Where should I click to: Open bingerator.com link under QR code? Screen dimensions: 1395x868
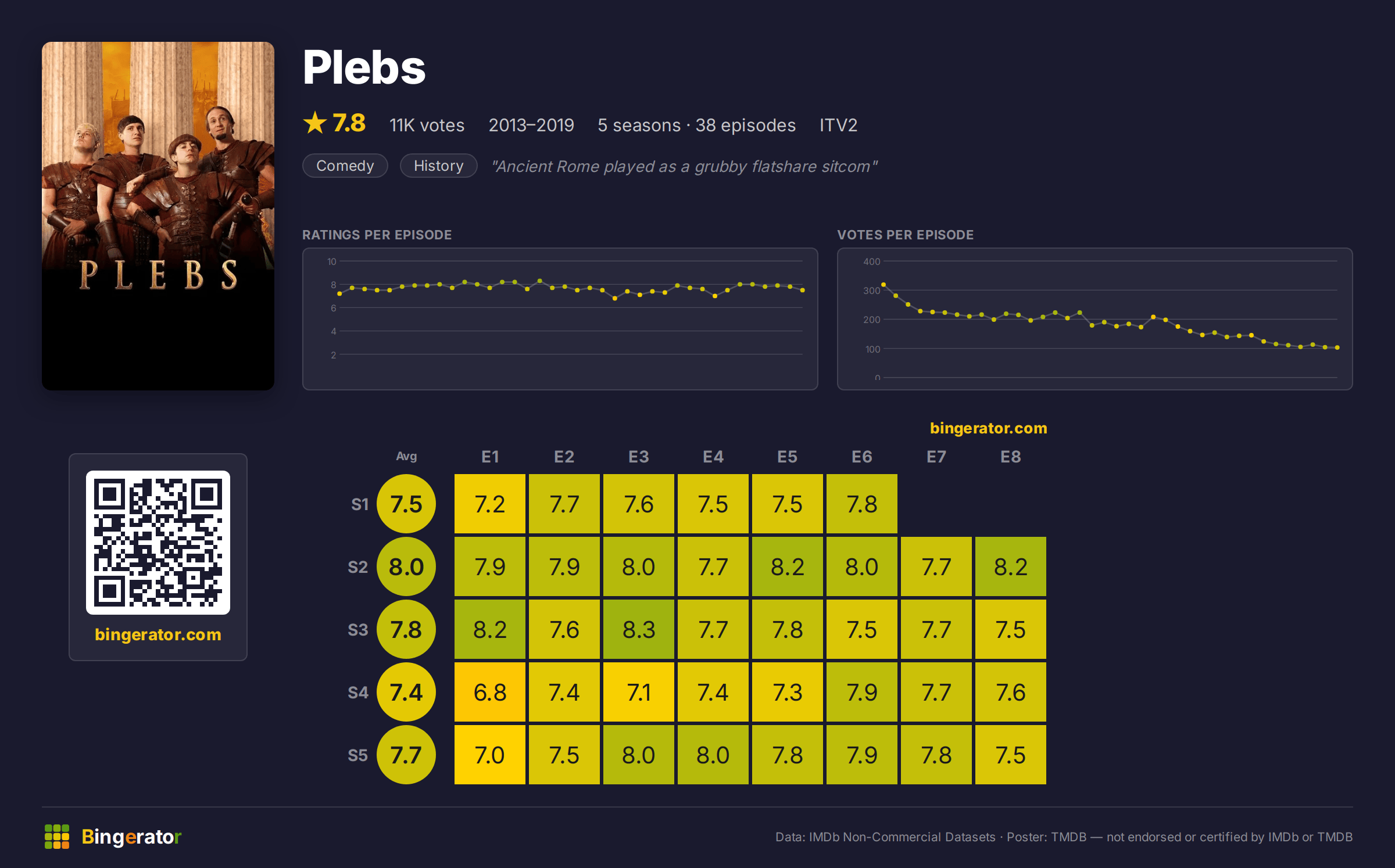click(x=158, y=634)
